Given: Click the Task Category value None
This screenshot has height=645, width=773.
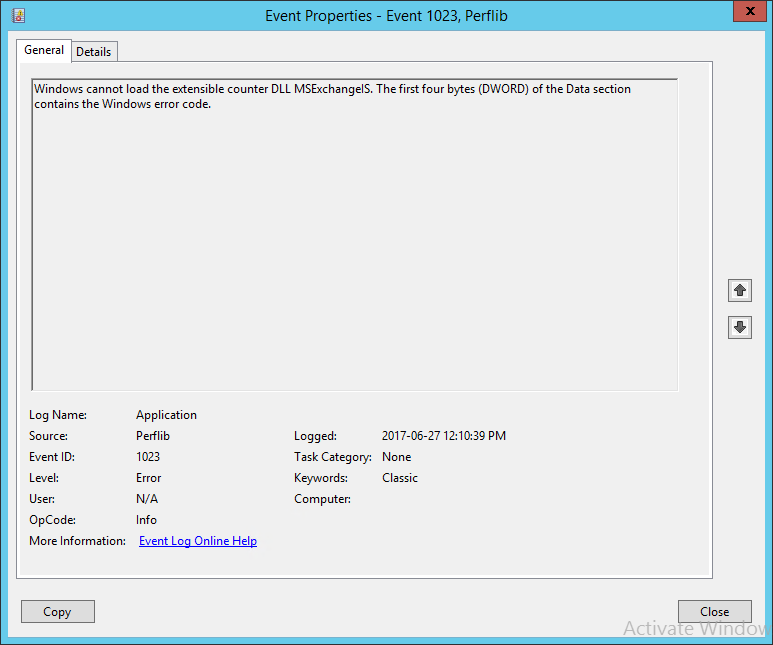Looking at the screenshot, I should [x=396, y=457].
